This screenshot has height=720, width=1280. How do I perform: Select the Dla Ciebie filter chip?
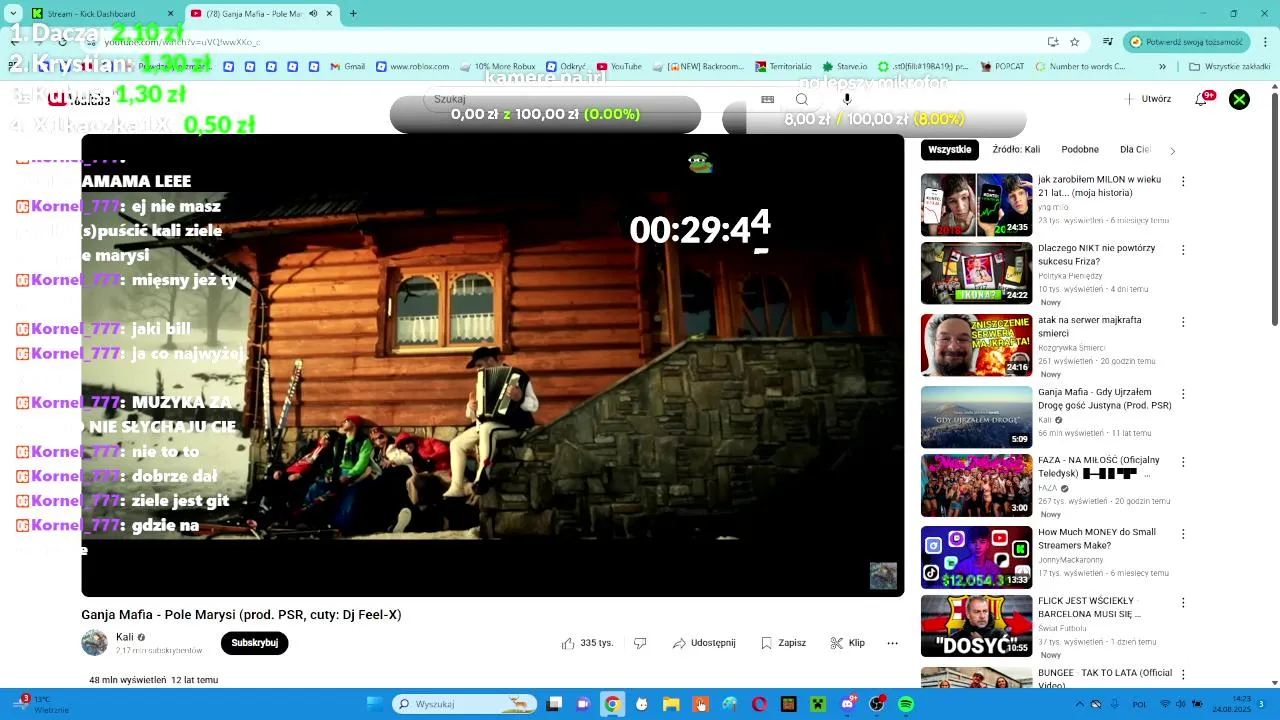[x=1136, y=150]
